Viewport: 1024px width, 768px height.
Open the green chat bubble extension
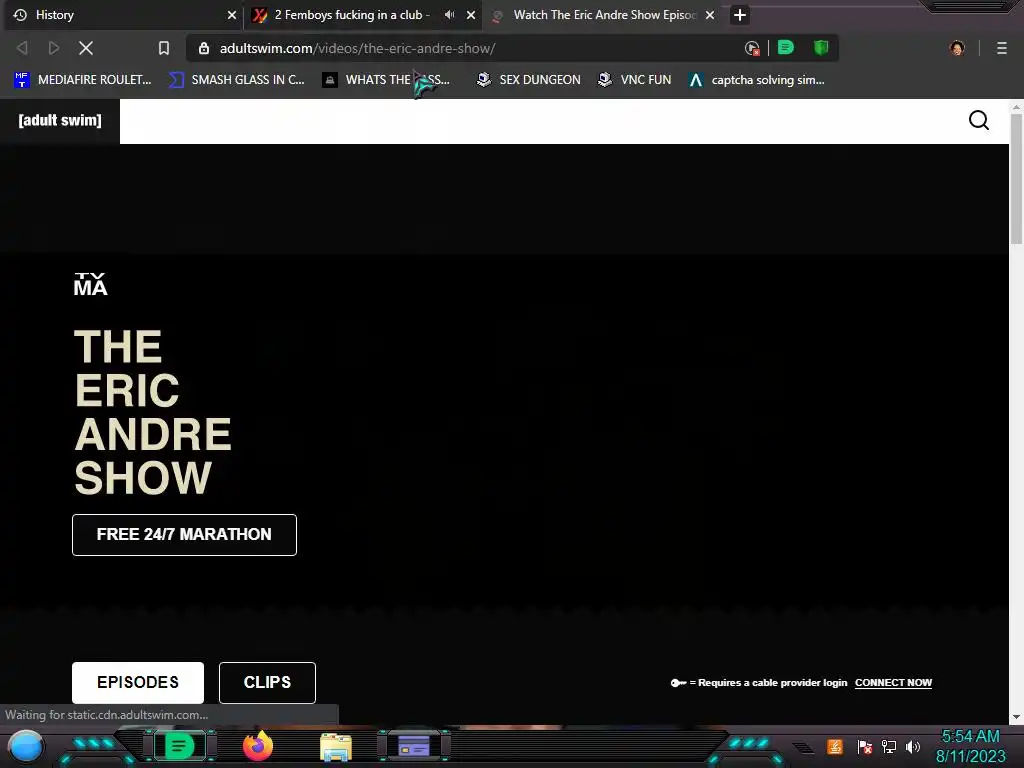[x=786, y=48]
